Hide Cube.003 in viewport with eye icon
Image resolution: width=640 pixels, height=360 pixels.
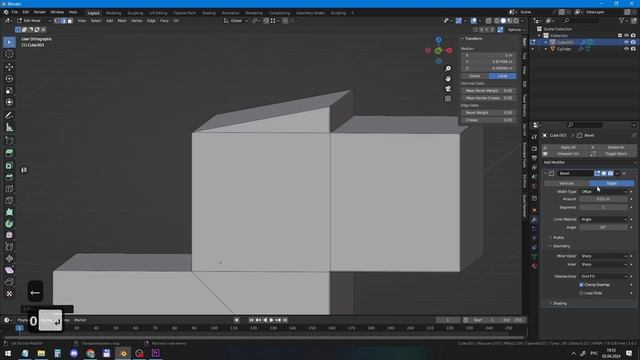click(x=626, y=42)
